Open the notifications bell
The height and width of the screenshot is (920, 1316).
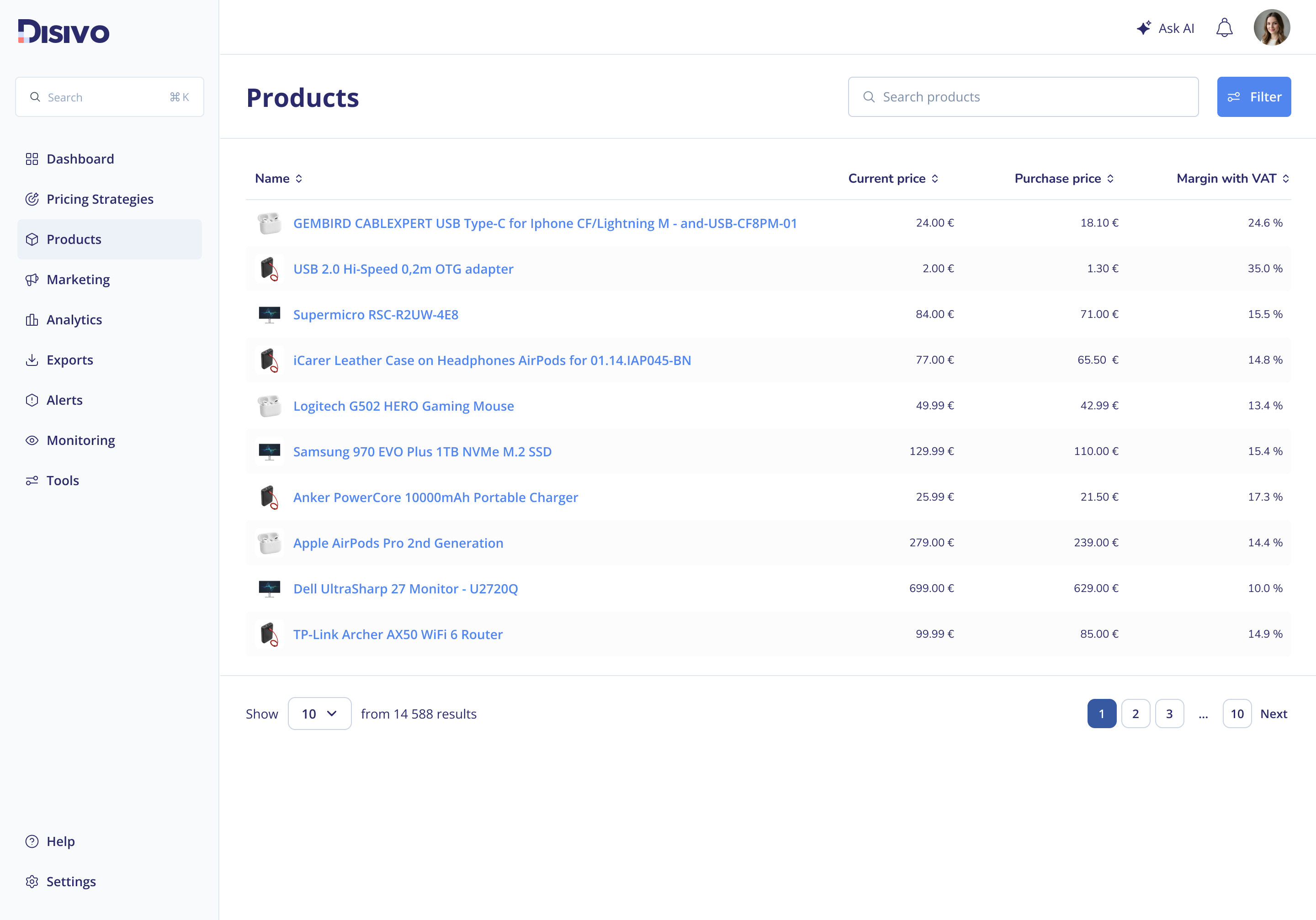(x=1224, y=28)
